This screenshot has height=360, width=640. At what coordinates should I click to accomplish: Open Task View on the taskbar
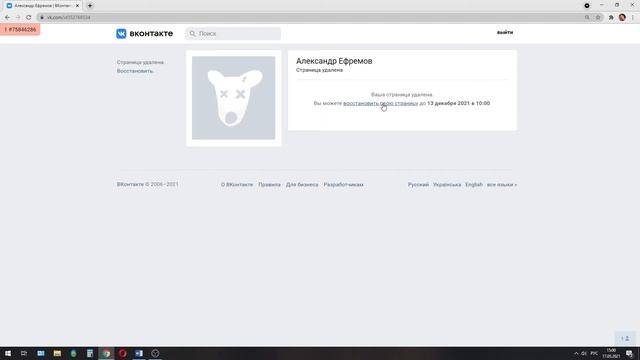pyautogui.click(x=24, y=353)
